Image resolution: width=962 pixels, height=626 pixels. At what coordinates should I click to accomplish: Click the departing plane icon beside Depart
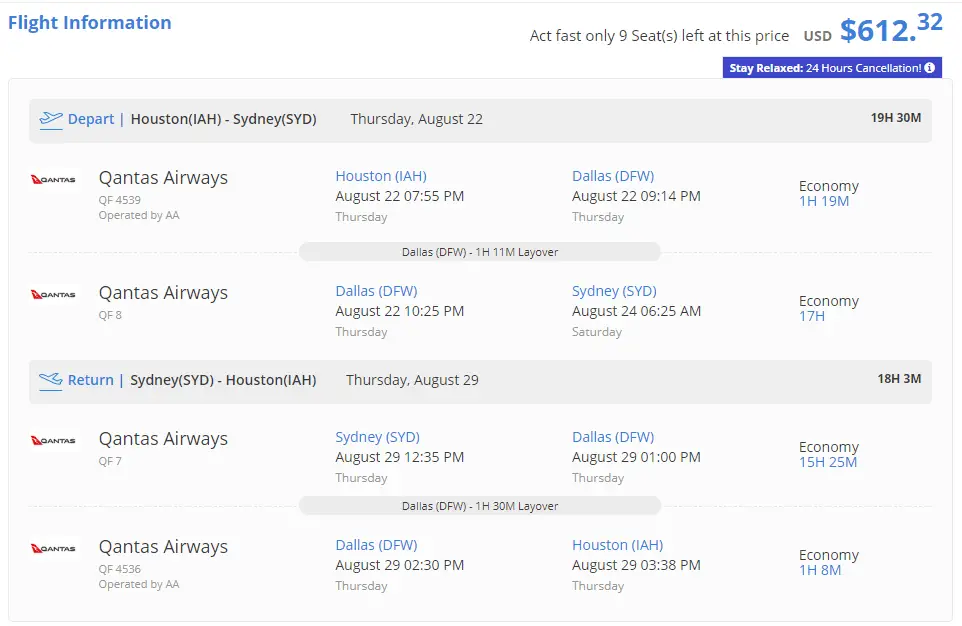point(50,119)
